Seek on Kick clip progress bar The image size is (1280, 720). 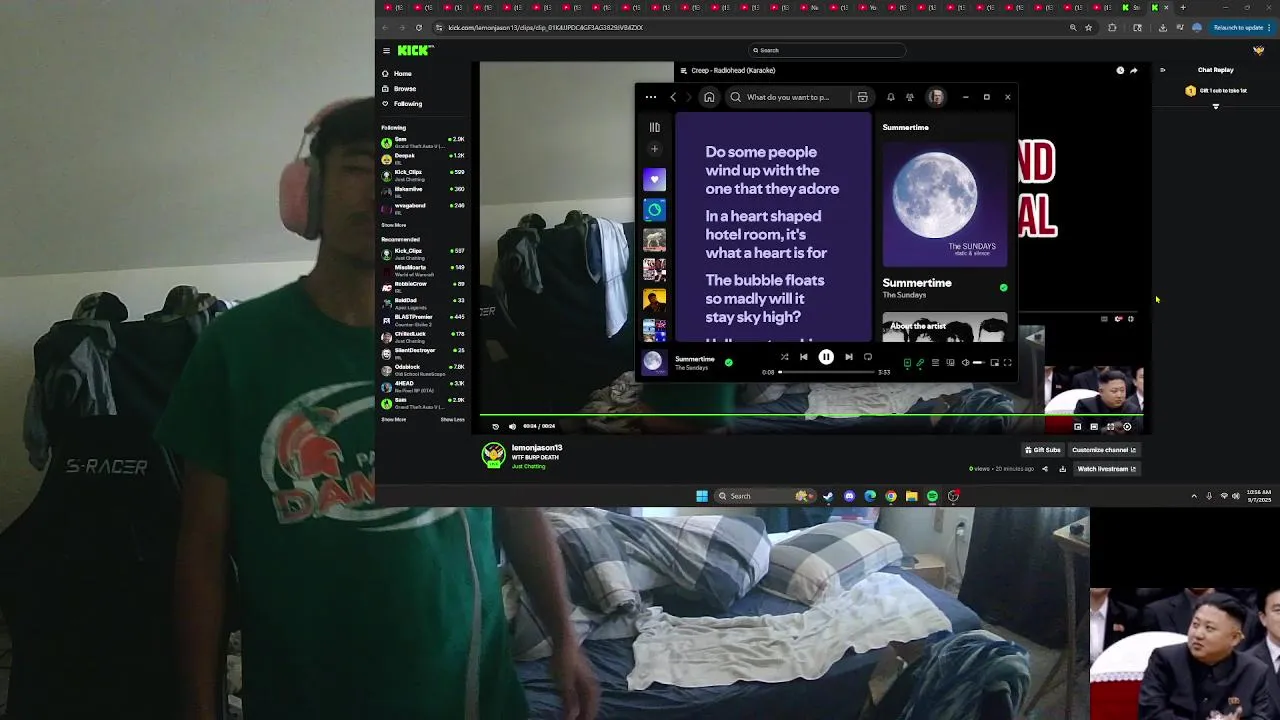click(x=811, y=414)
